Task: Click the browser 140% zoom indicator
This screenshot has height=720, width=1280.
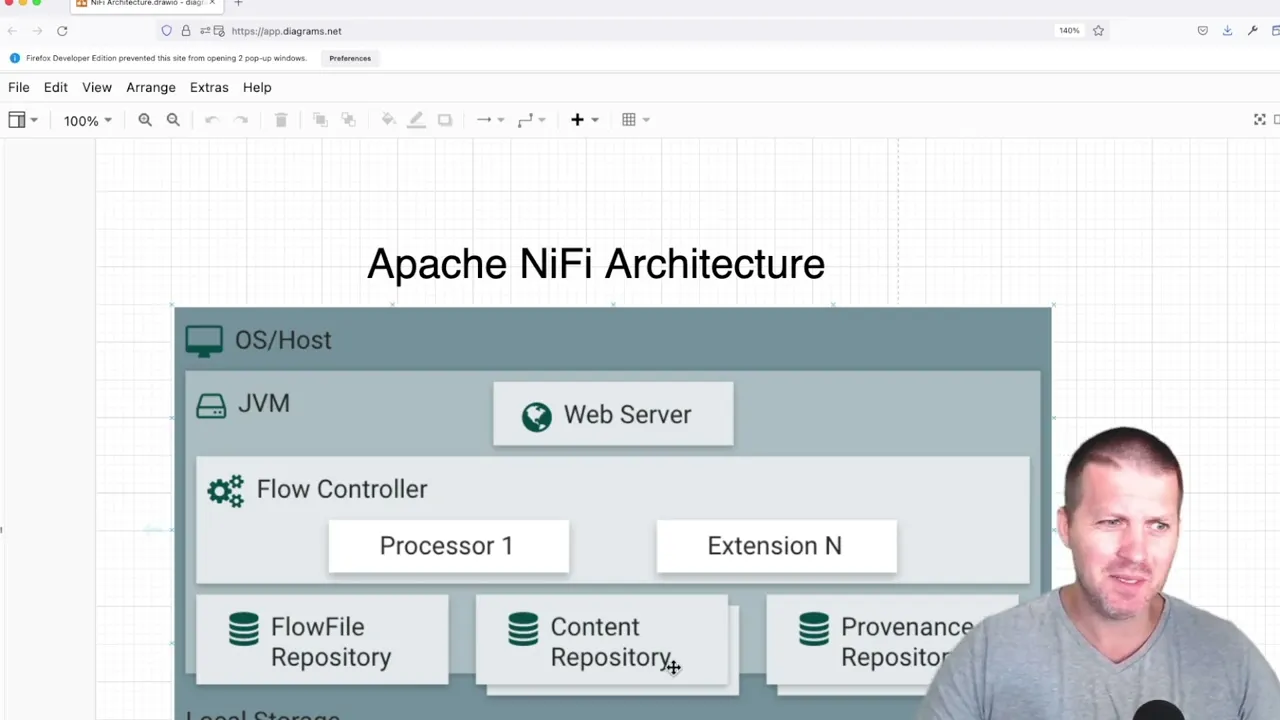Action: click(1069, 31)
